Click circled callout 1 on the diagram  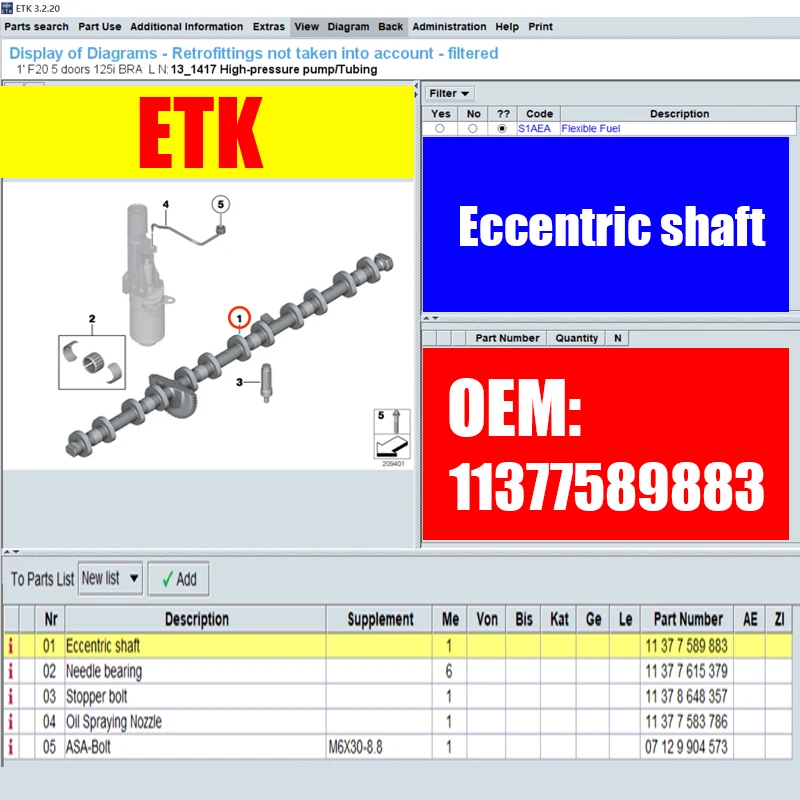(239, 318)
